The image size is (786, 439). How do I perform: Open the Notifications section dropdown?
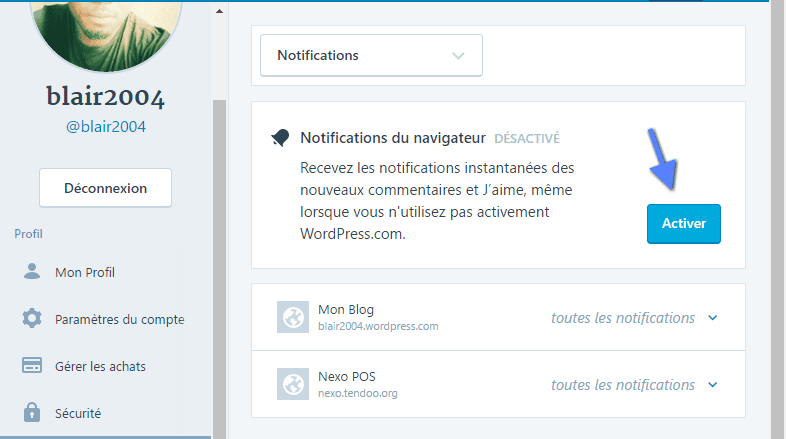click(x=371, y=55)
